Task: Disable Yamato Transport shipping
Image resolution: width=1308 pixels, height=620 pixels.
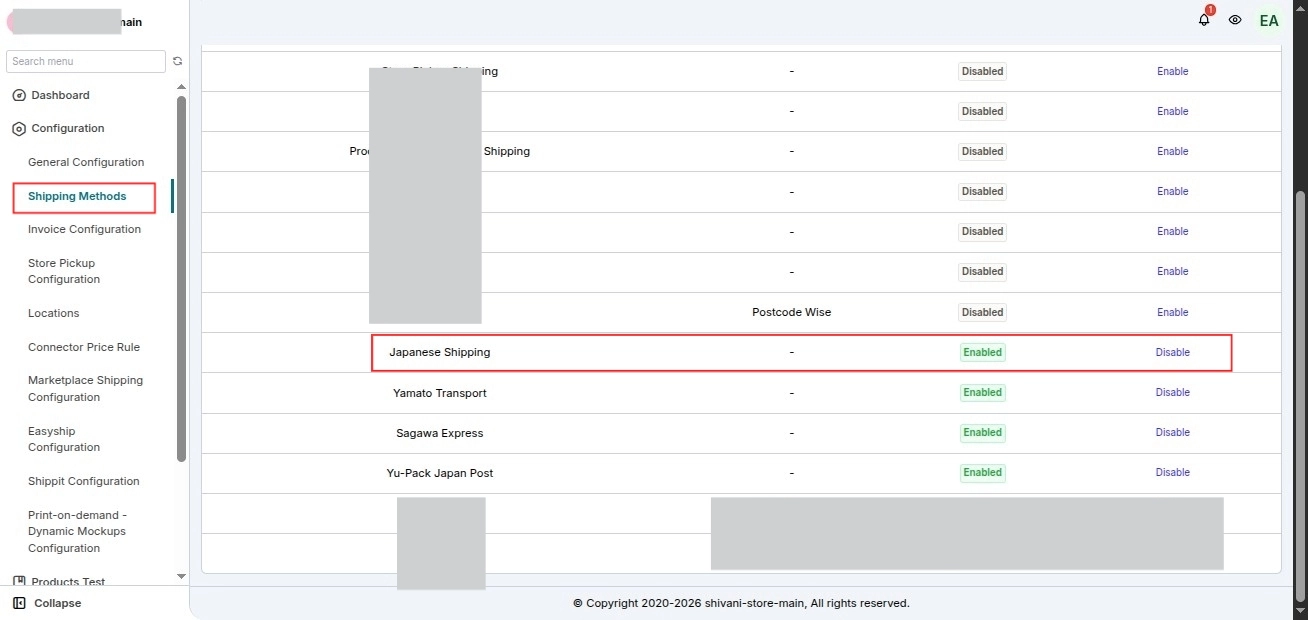Action: click(1173, 392)
